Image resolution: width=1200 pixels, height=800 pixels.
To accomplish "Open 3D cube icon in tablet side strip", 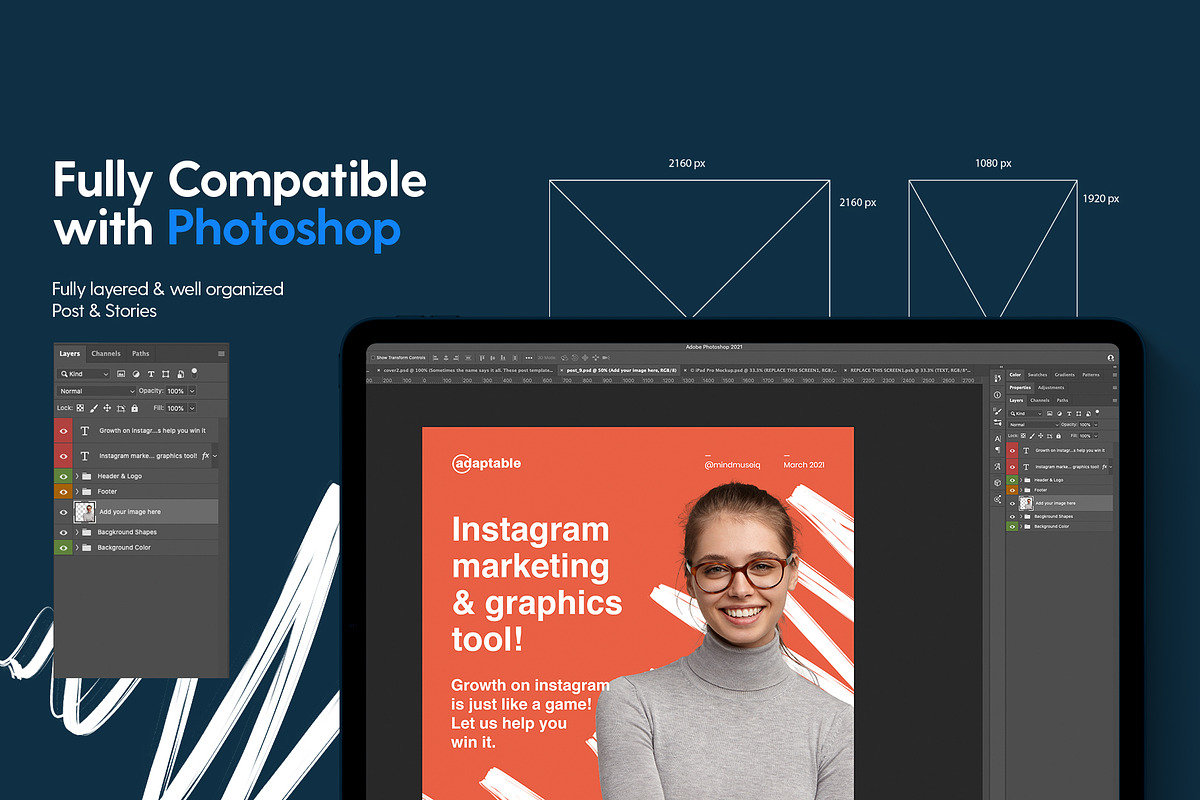I will tap(997, 482).
